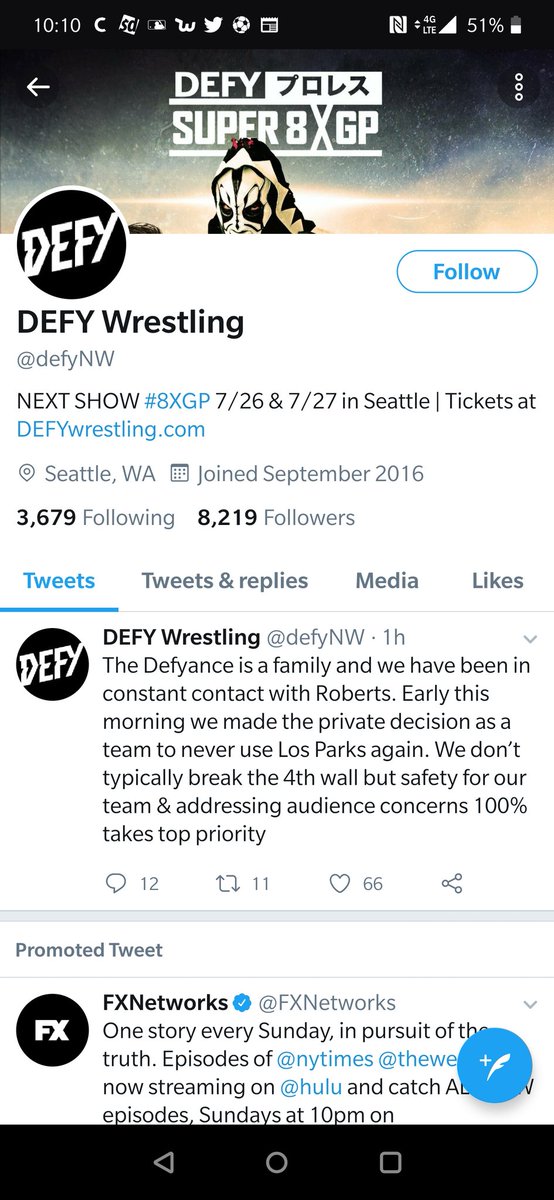Image resolution: width=554 pixels, height=1200 pixels.
Task: Switch to the Media tab
Action: [x=387, y=580]
